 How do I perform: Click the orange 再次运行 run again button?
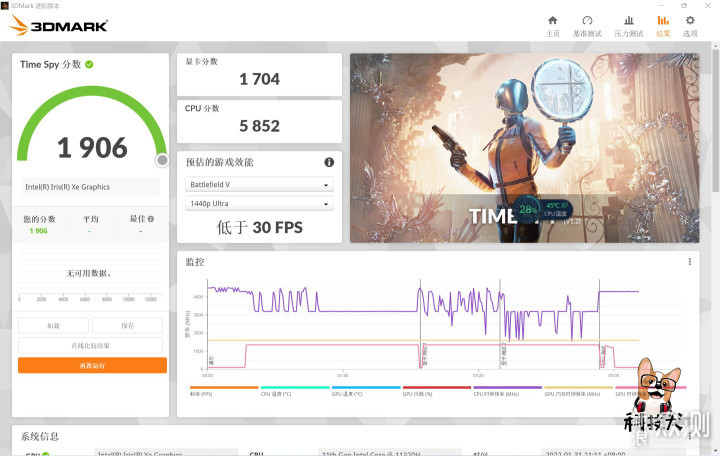[x=92, y=366]
